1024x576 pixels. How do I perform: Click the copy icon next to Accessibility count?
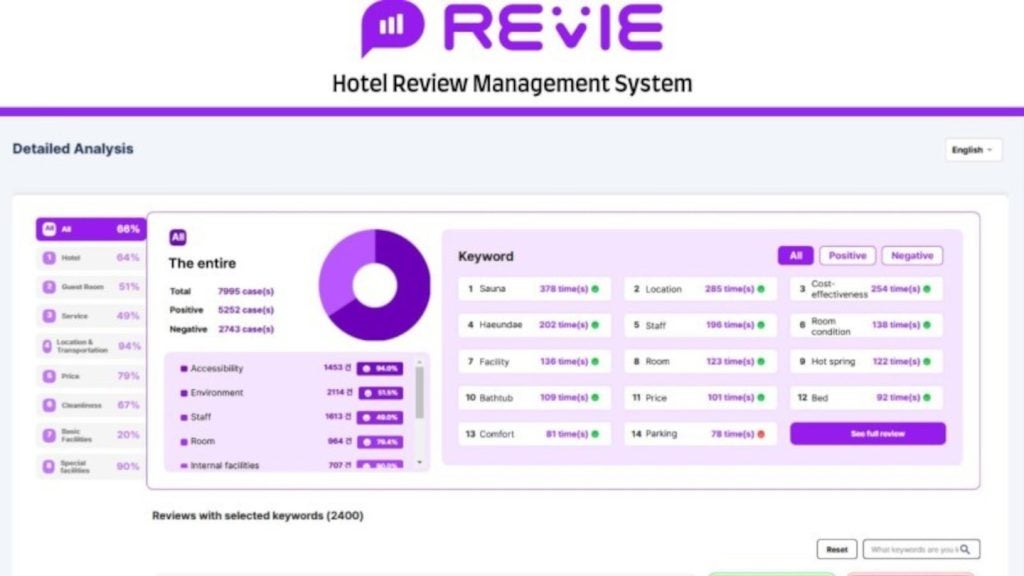point(349,368)
